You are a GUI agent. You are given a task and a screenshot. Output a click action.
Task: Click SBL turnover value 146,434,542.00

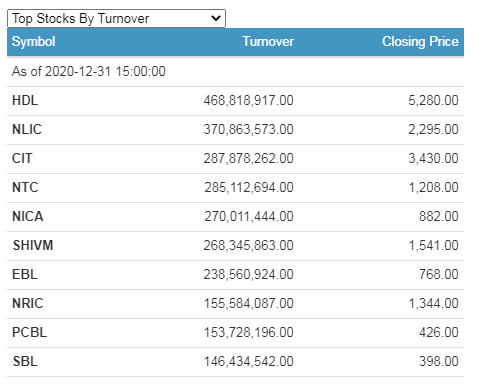pyautogui.click(x=249, y=361)
